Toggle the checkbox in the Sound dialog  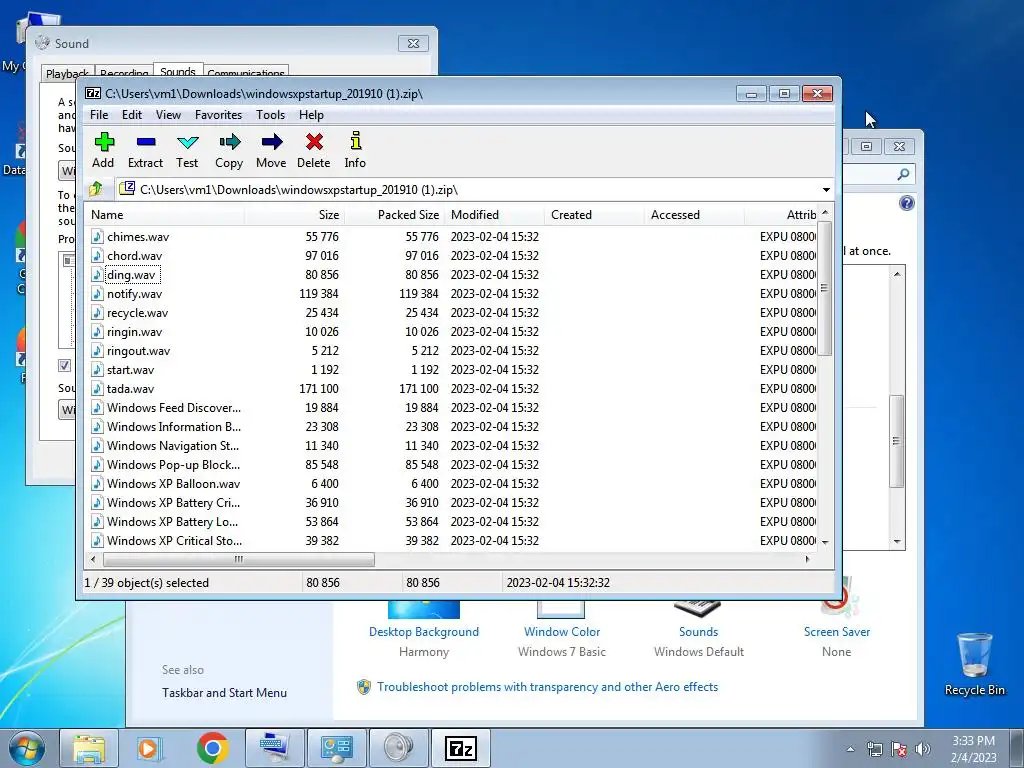tap(64, 365)
